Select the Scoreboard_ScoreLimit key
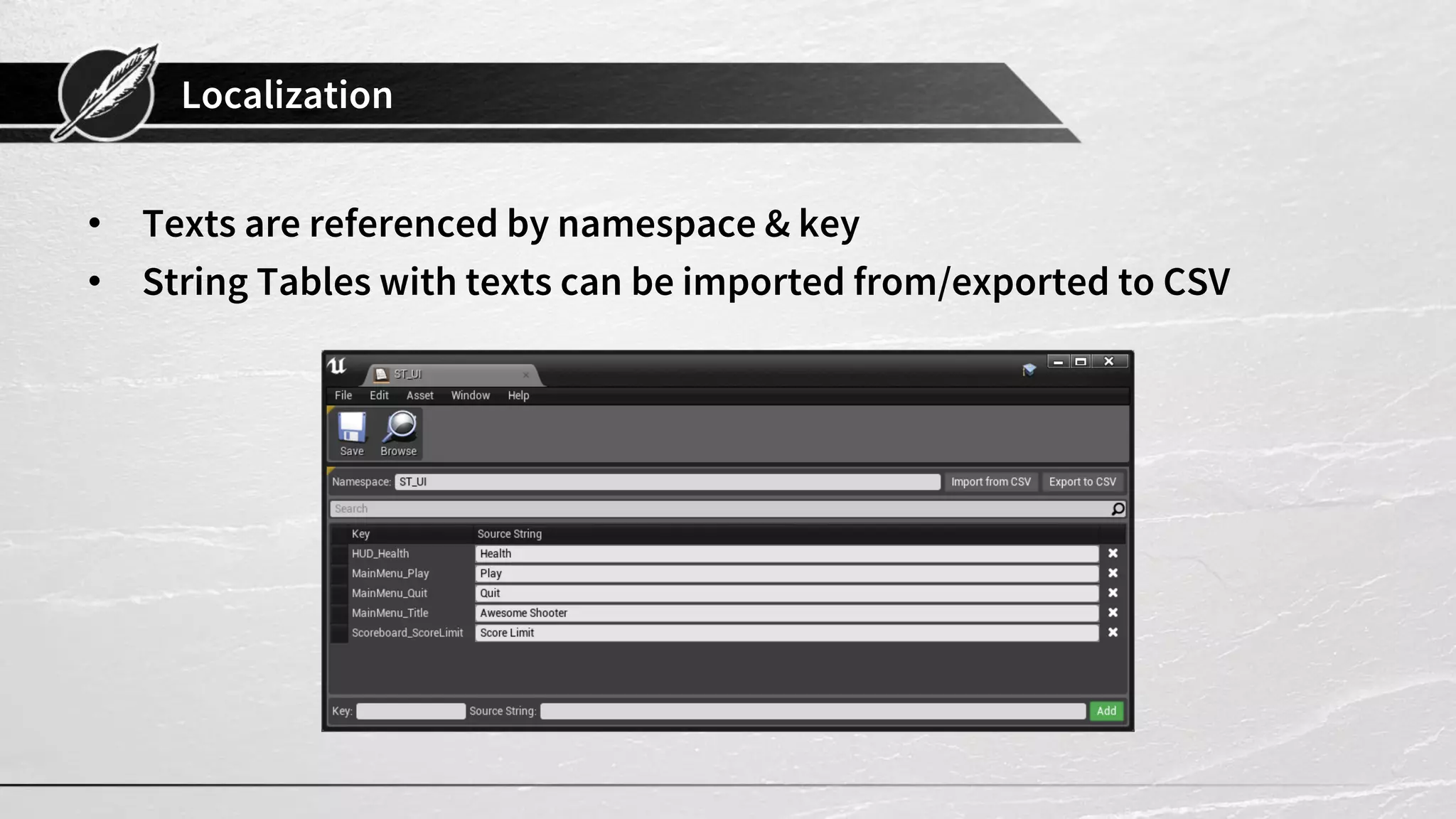Viewport: 1456px width, 819px height. coord(407,633)
